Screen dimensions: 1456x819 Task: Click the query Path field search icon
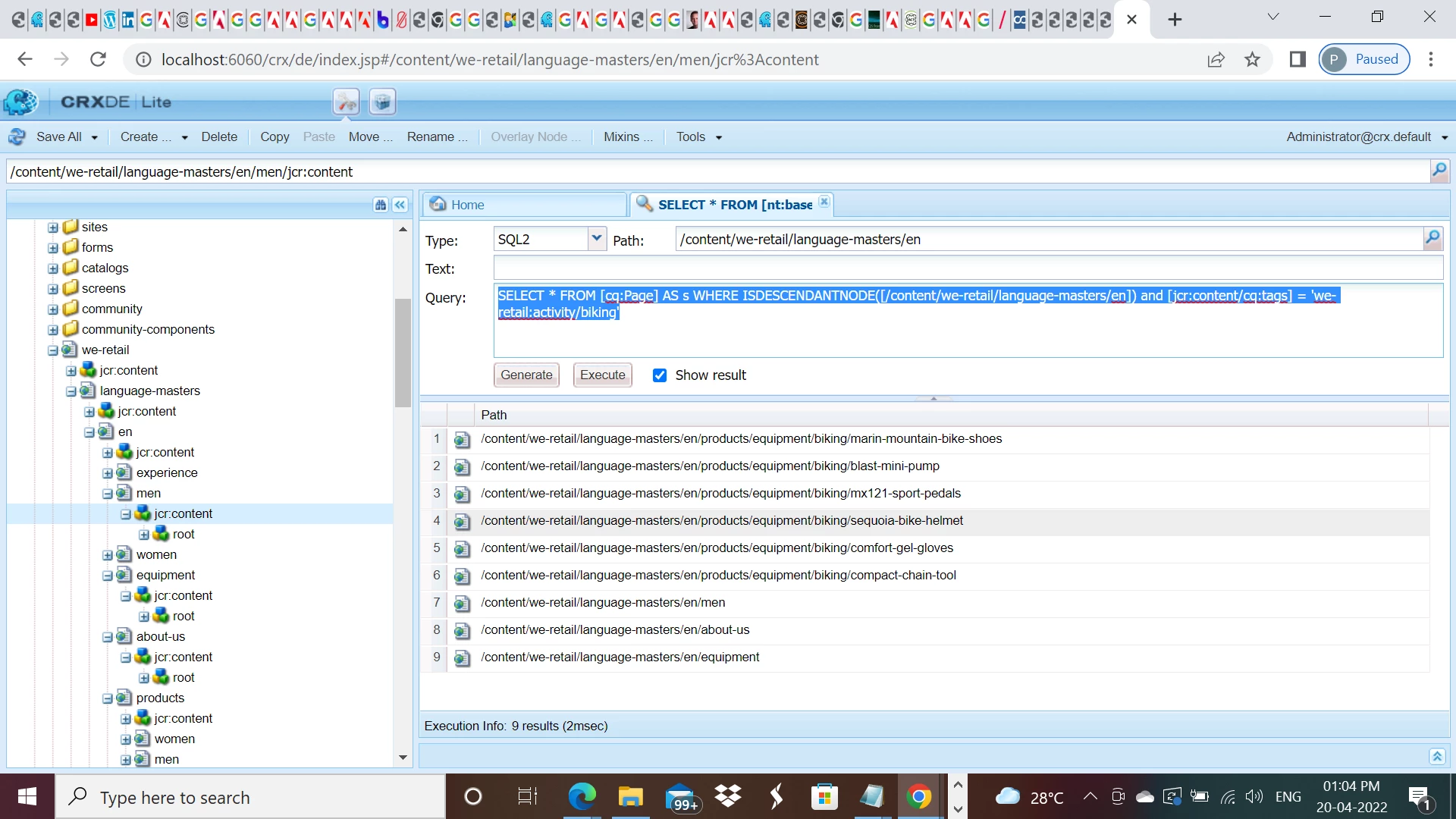(x=1432, y=239)
